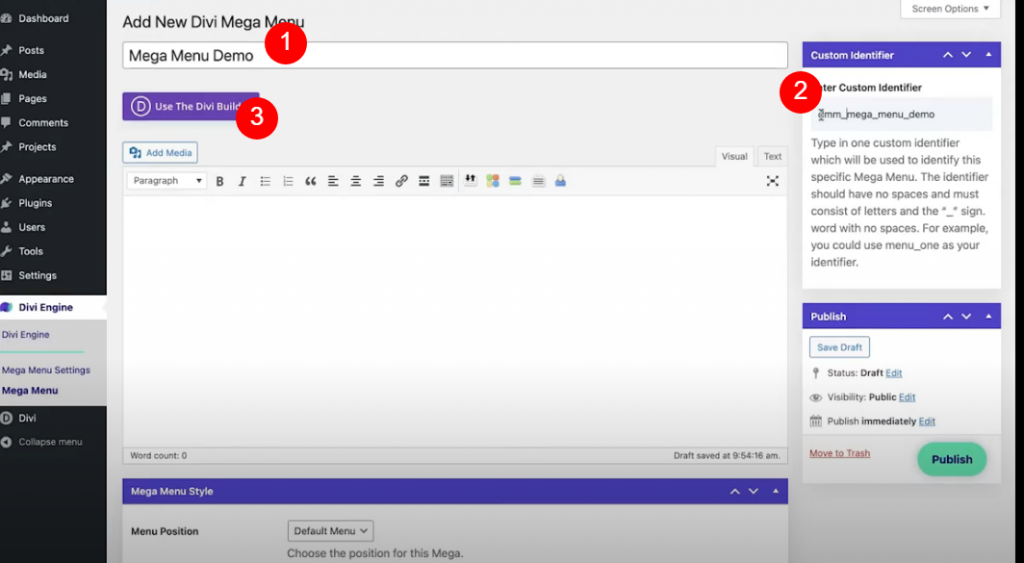Switch to the Visual editor tab
Screen dimensions: 1024x563
click(x=734, y=157)
